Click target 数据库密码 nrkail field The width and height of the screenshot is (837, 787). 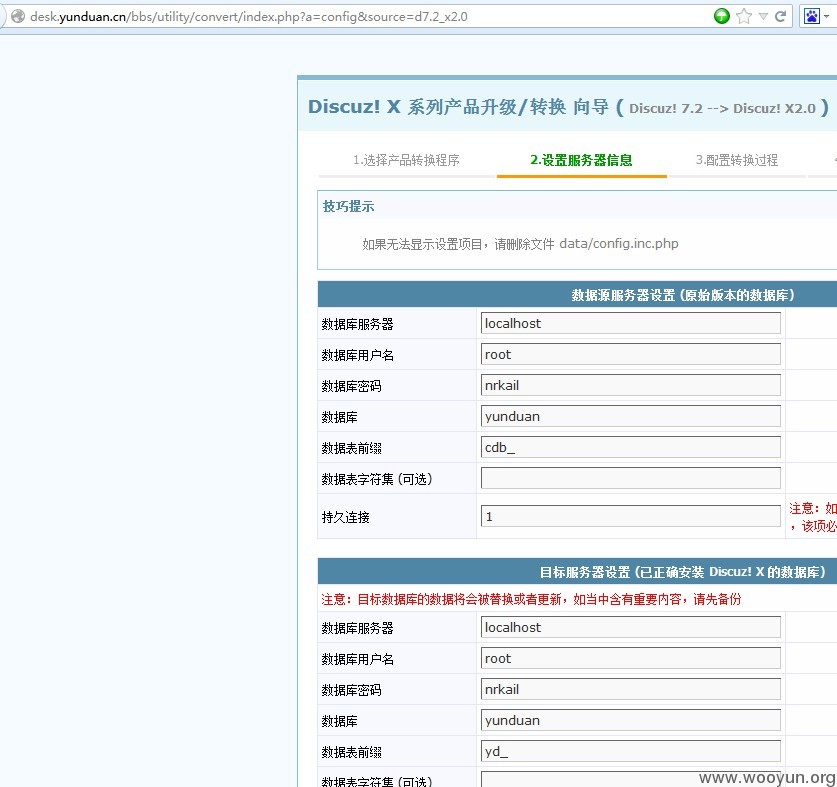pyautogui.click(x=630, y=689)
